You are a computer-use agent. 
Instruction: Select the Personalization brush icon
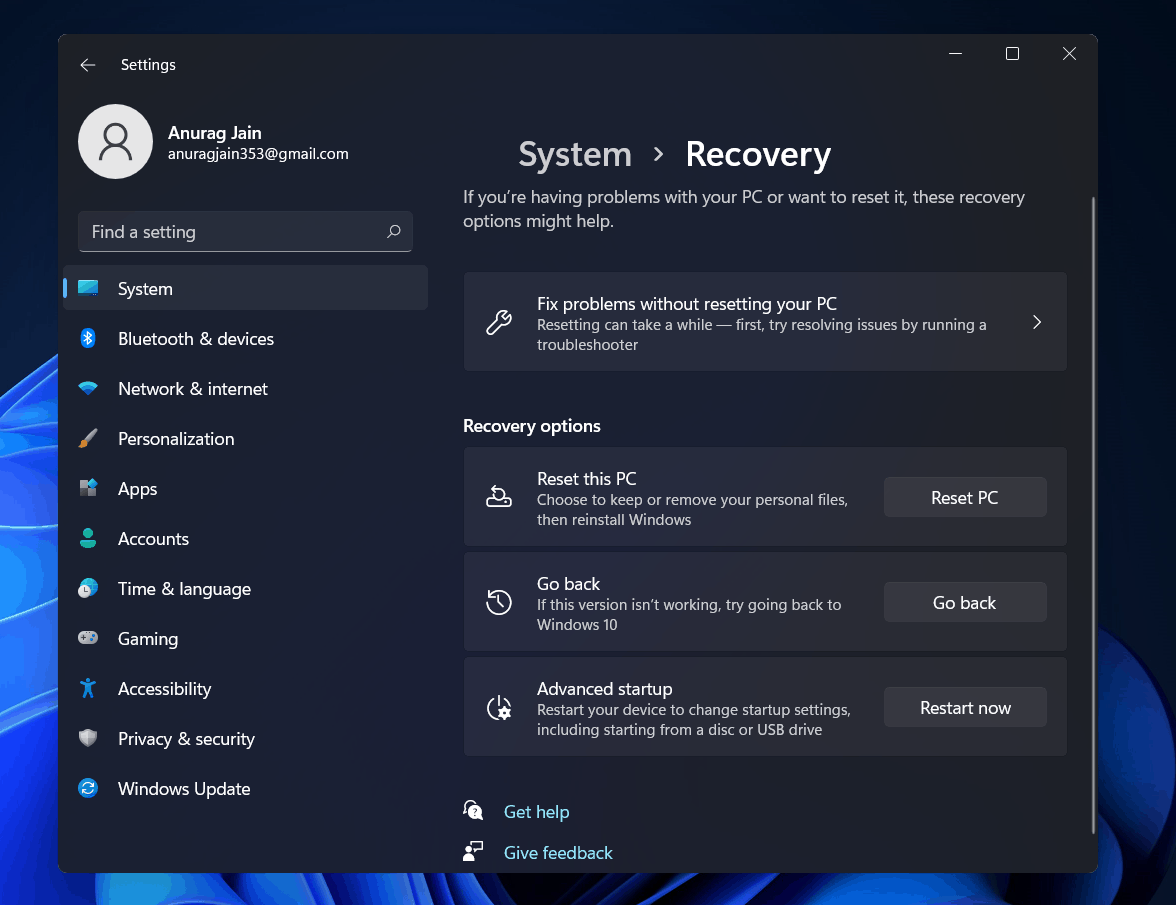[x=88, y=438]
